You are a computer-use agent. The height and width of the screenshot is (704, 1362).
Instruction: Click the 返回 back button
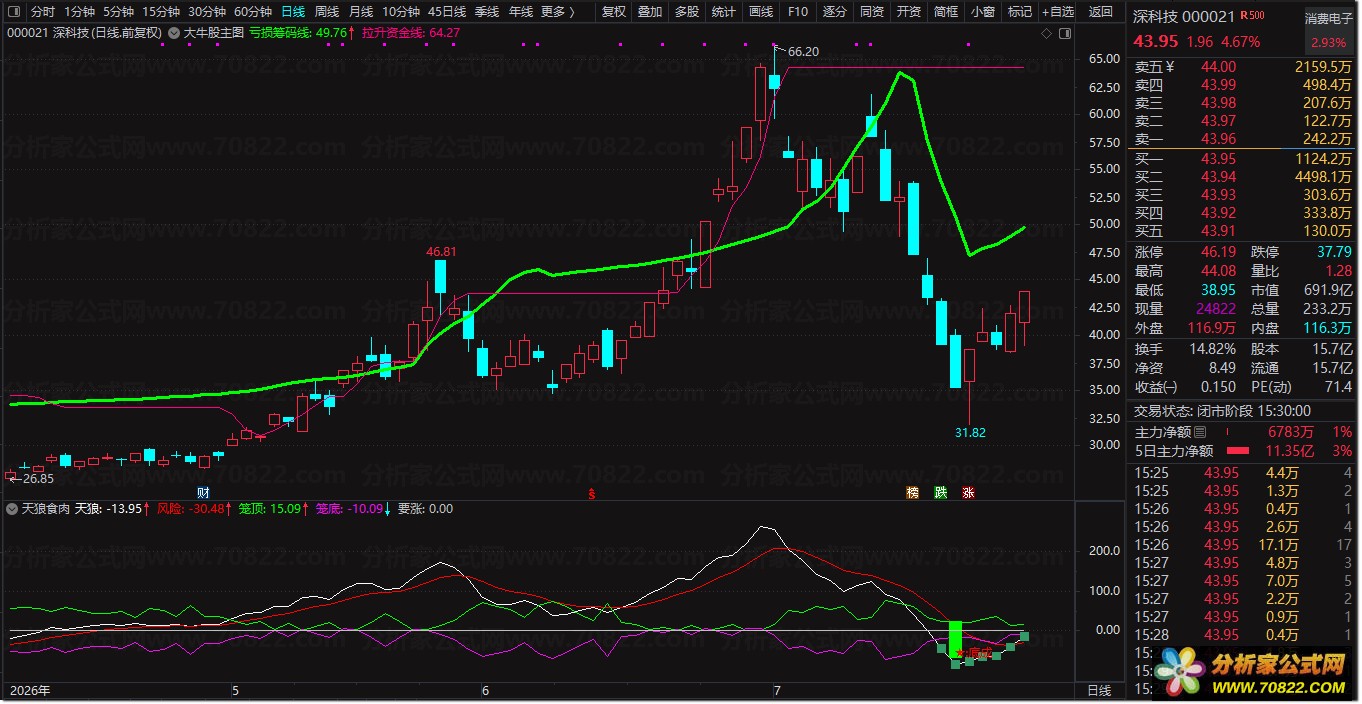tap(1100, 12)
